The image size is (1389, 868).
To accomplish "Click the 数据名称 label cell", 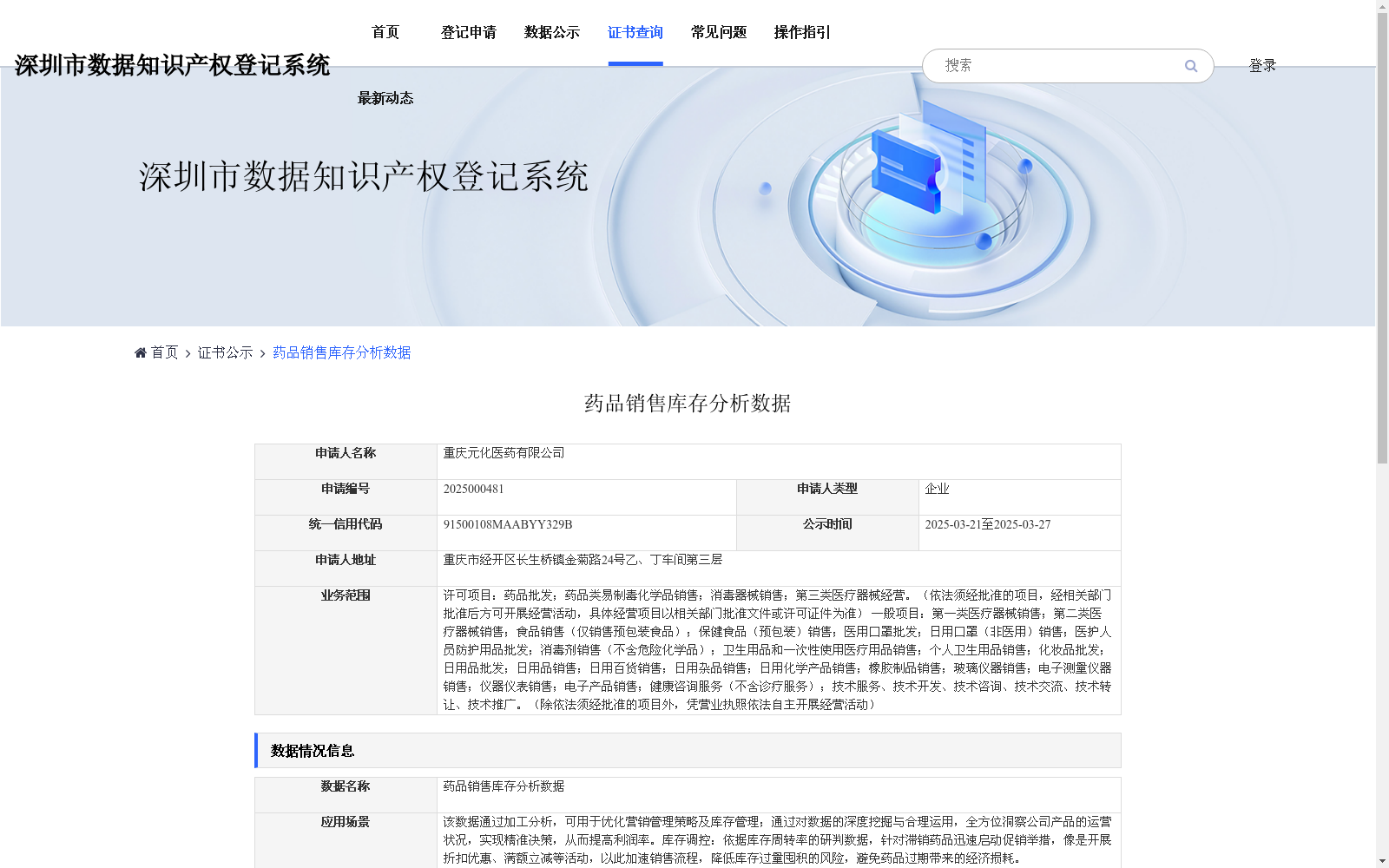I will pyautogui.click(x=346, y=795).
